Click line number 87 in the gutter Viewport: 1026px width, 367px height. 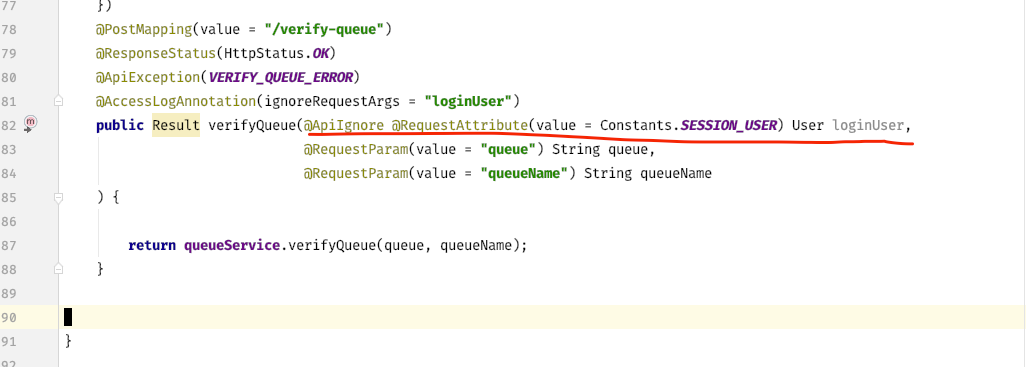point(9,245)
